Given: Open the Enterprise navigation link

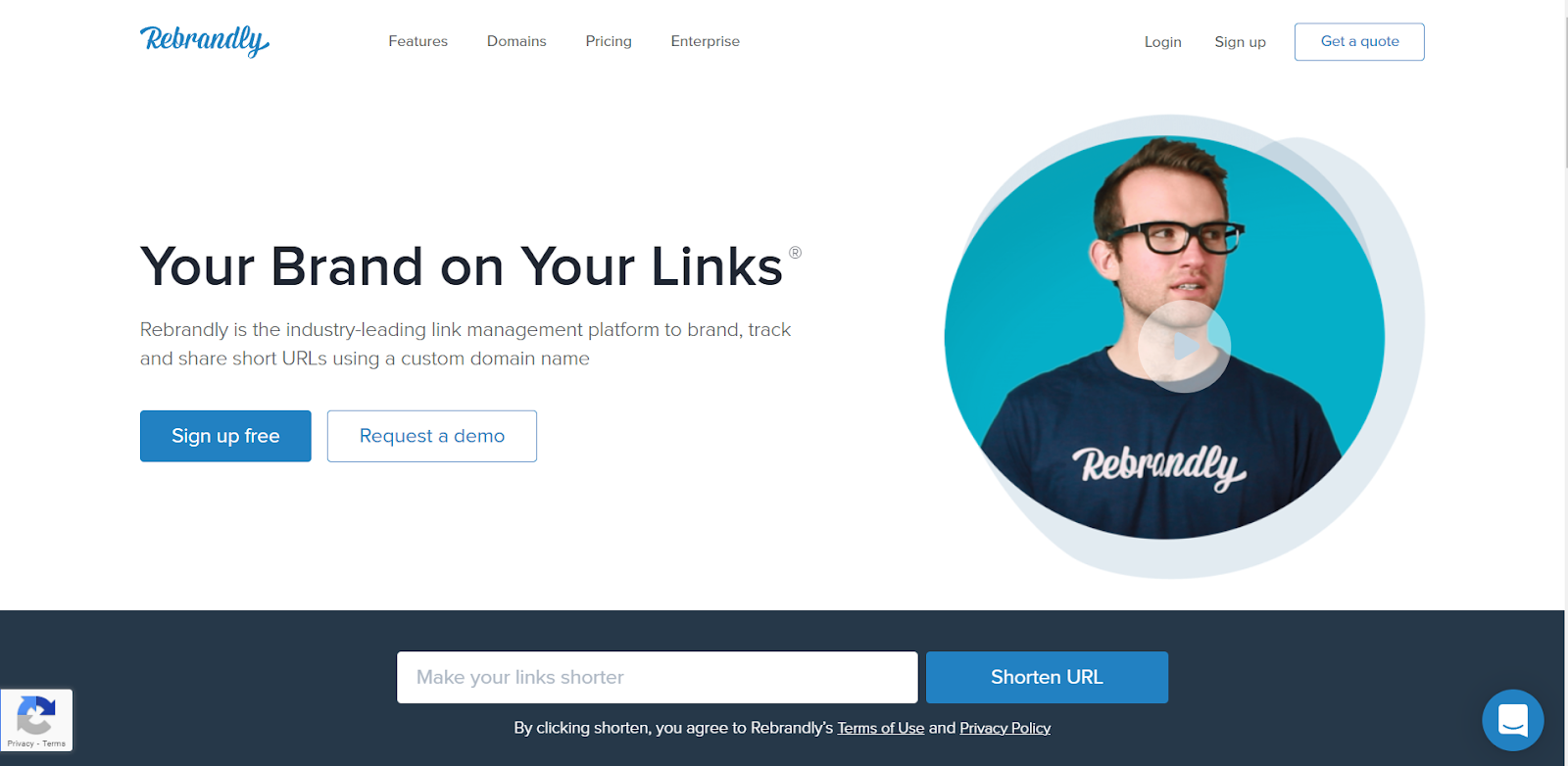Looking at the screenshot, I should (x=705, y=41).
